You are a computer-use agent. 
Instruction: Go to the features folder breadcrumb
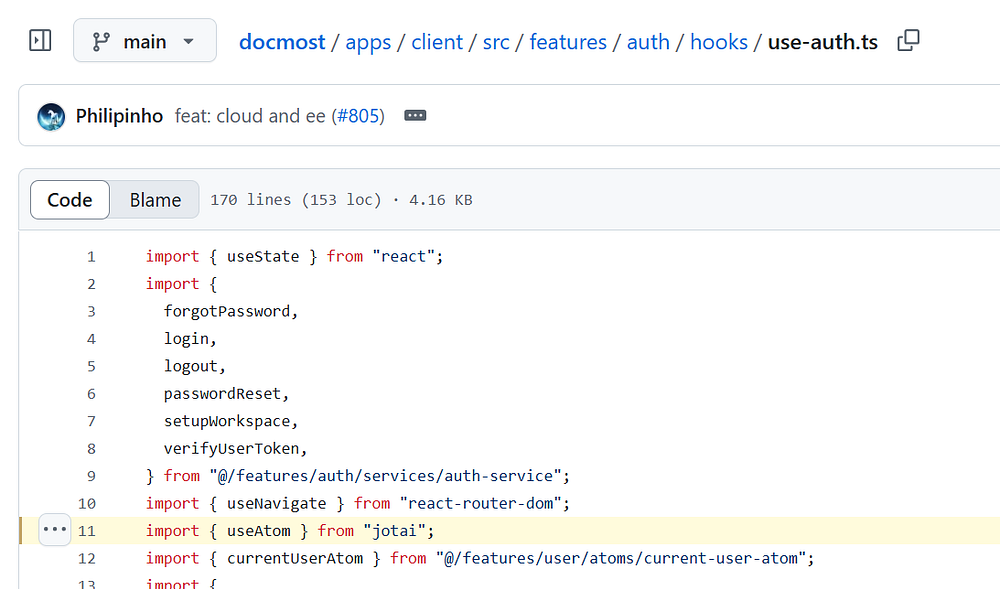pyautogui.click(x=568, y=42)
